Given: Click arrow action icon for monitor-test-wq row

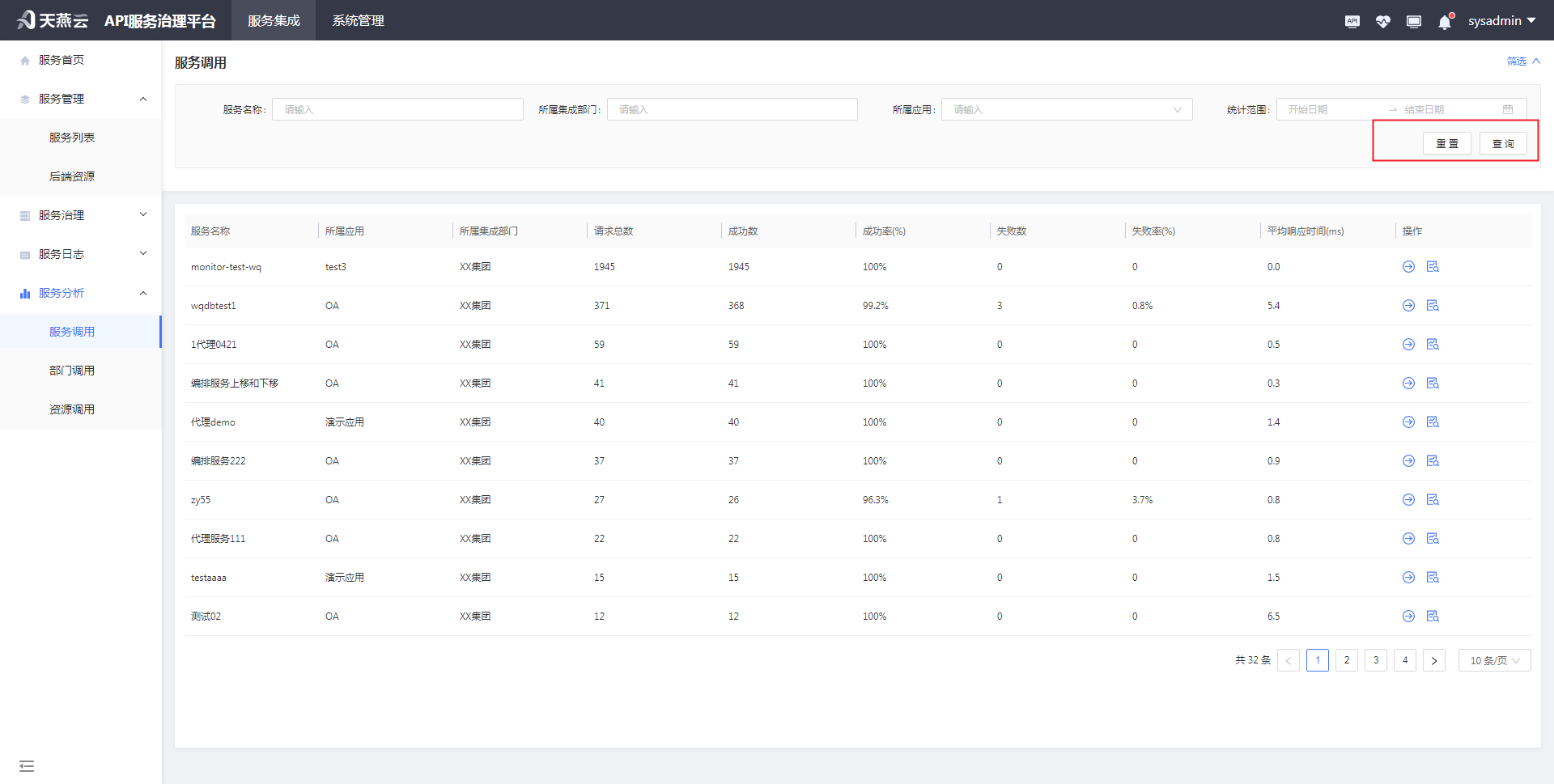Looking at the screenshot, I should [1408, 267].
